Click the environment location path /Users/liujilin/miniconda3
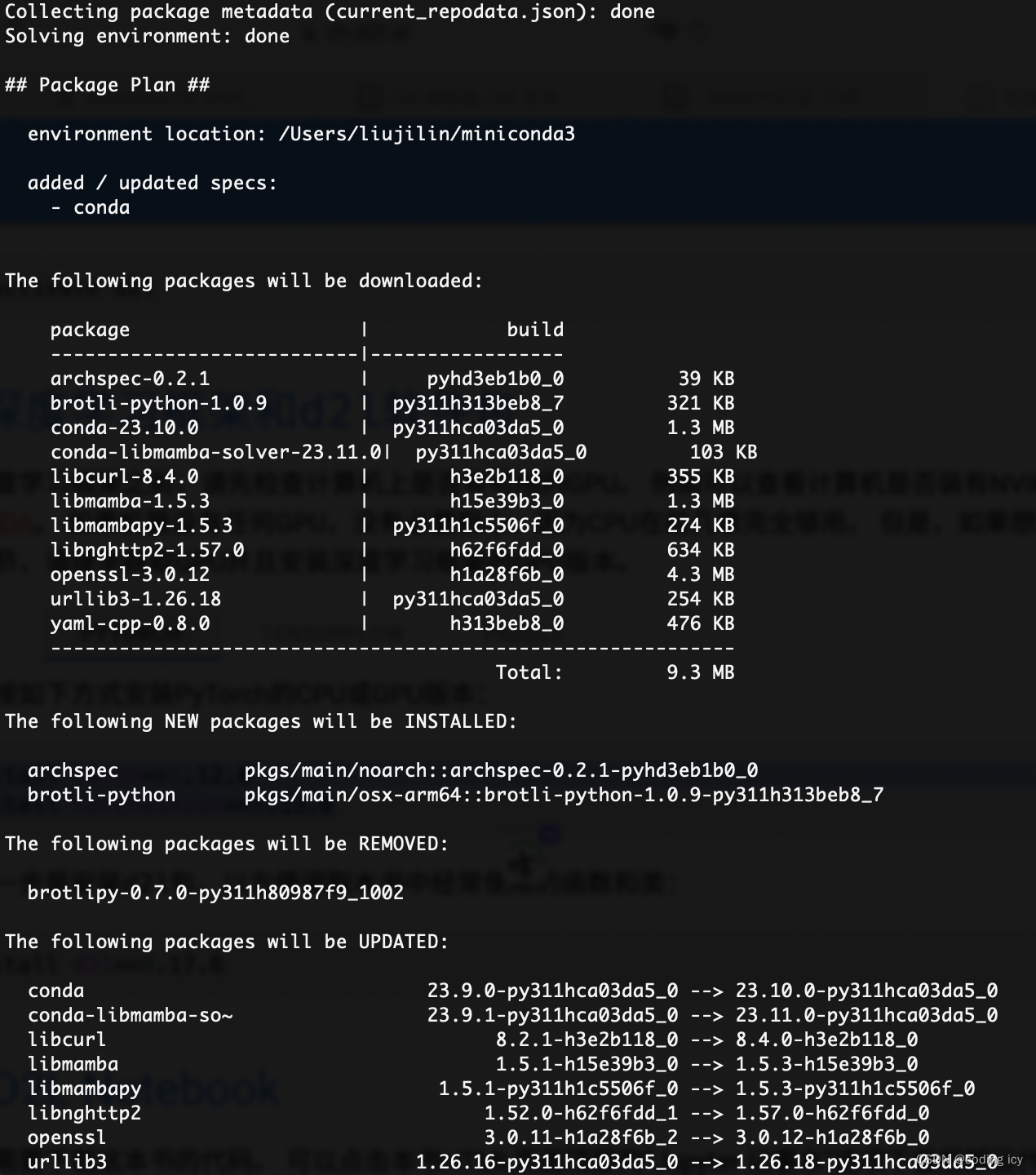Image resolution: width=1036 pixels, height=1175 pixels. pyautogui.click(x=427, y=135)
